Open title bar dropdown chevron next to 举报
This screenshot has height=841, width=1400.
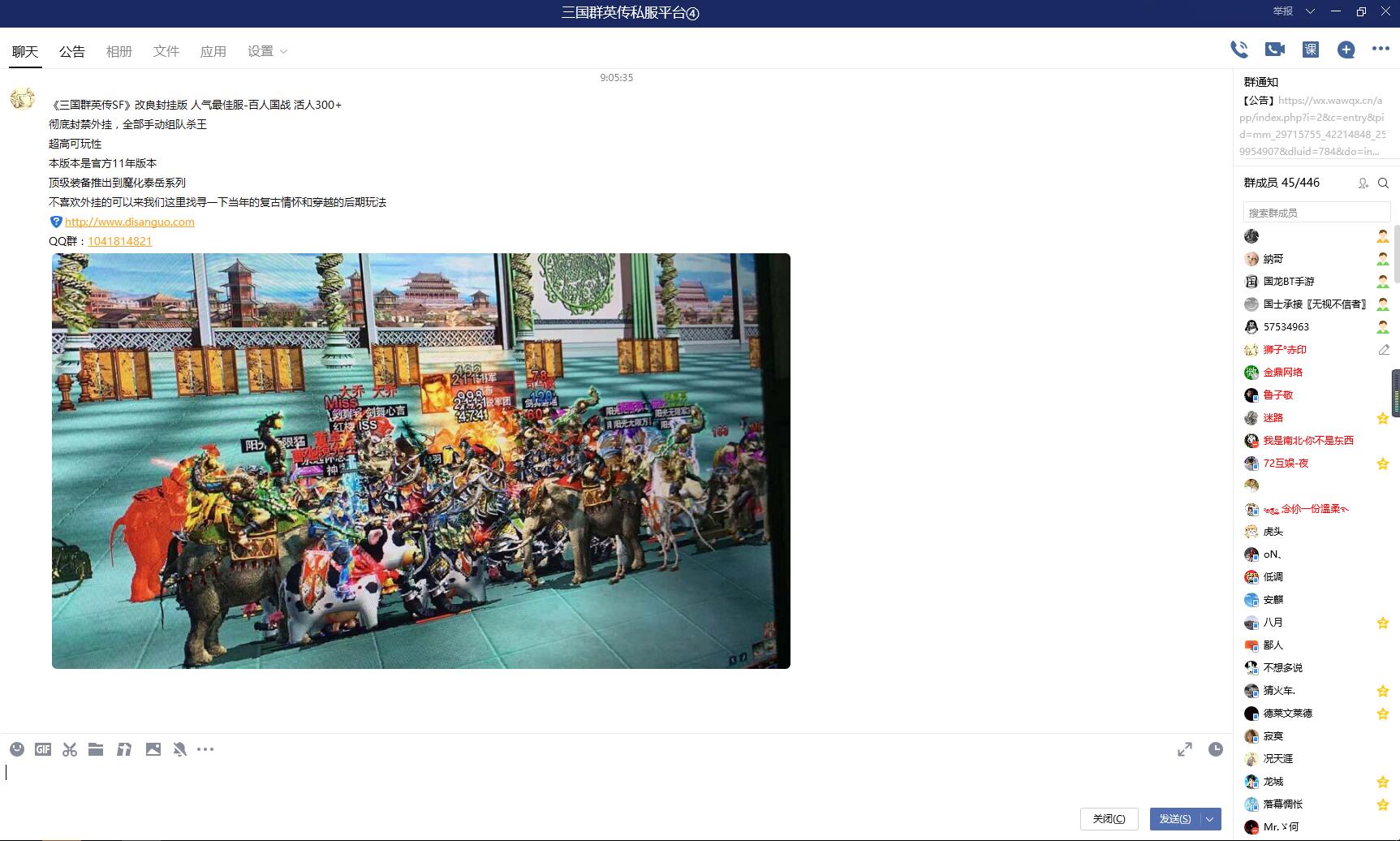point(1310,11)
